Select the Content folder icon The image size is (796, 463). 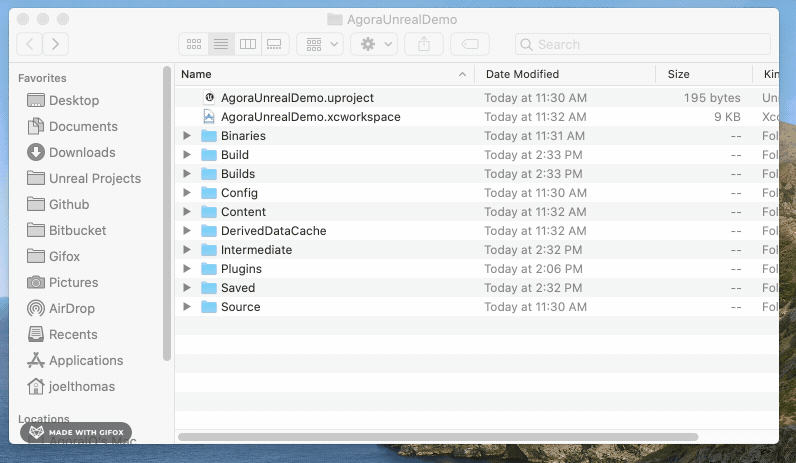(209, 212)
